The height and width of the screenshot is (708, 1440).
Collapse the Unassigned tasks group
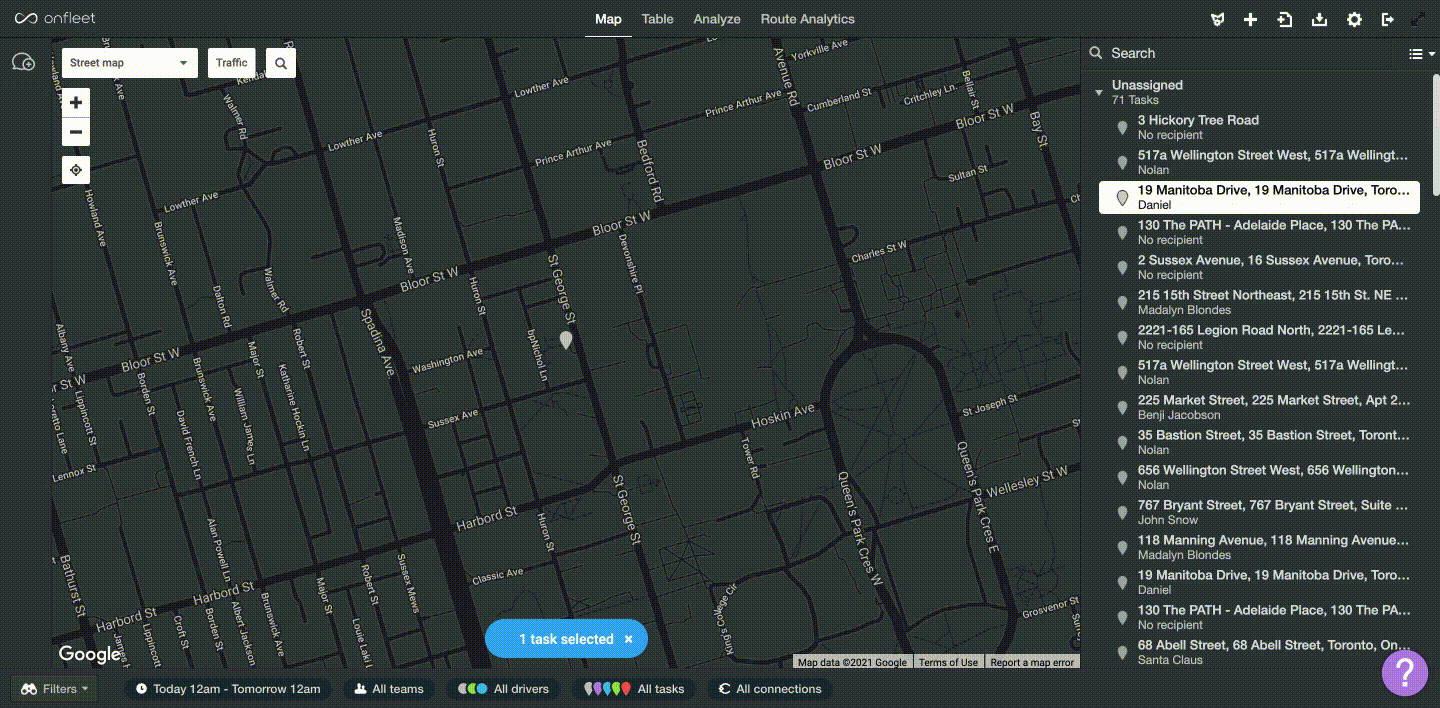click(1099, 93)
